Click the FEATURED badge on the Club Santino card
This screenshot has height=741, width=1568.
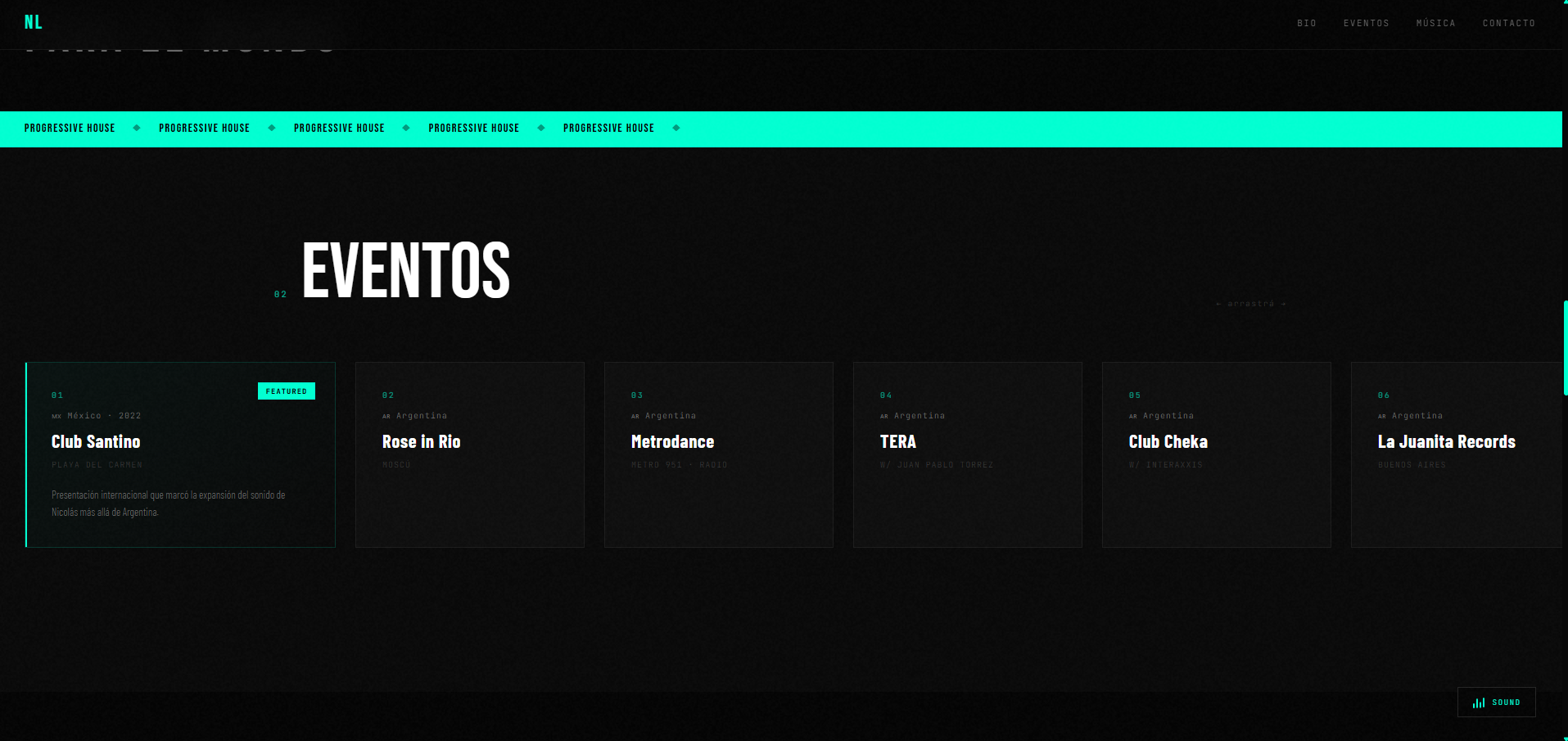click(x=287, y=391)
